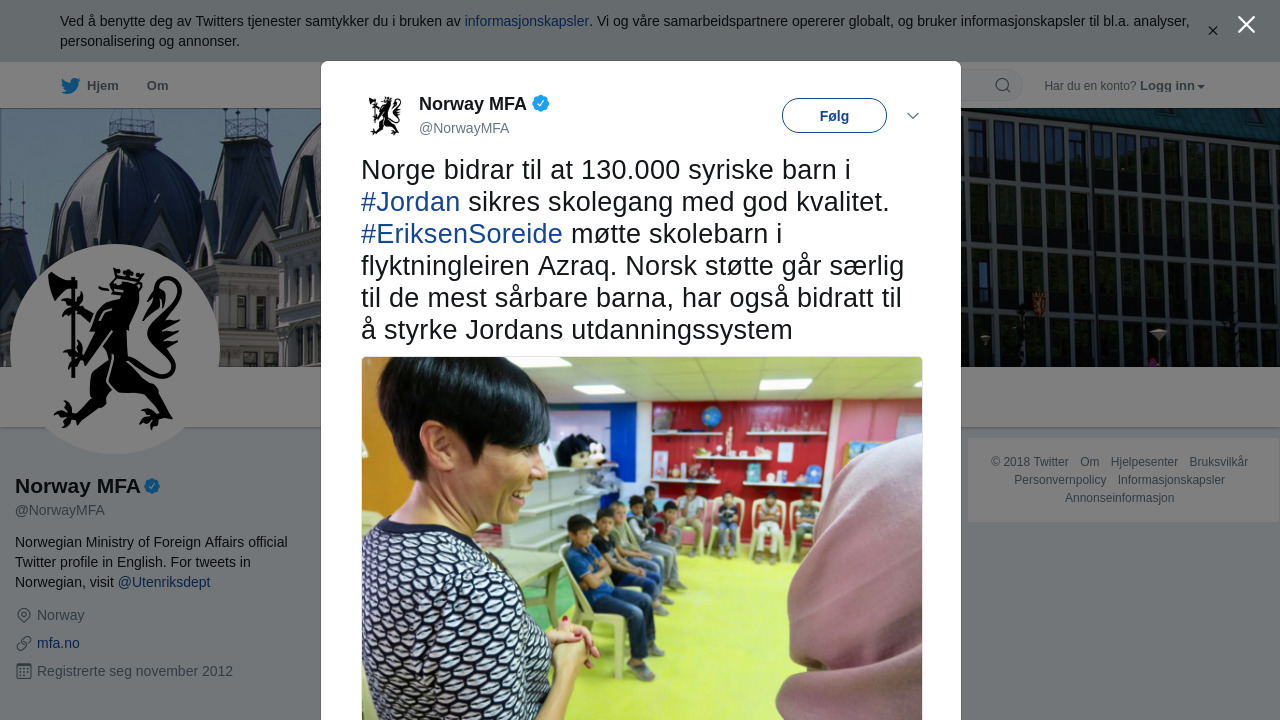This screenshot has height=720, width=1280.
Task: Follow Norway MFA with the Følg button
Action: click(x=834, y=116)
